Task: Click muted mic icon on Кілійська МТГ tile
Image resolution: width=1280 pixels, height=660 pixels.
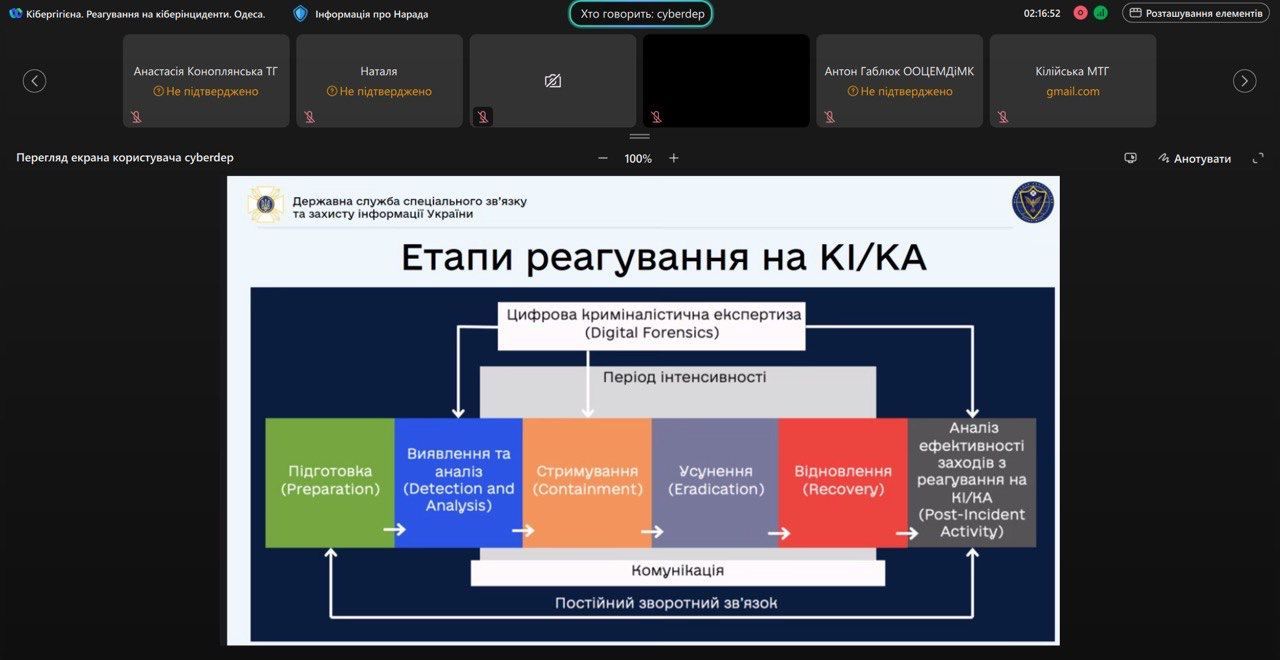Action: point(1002,117)
